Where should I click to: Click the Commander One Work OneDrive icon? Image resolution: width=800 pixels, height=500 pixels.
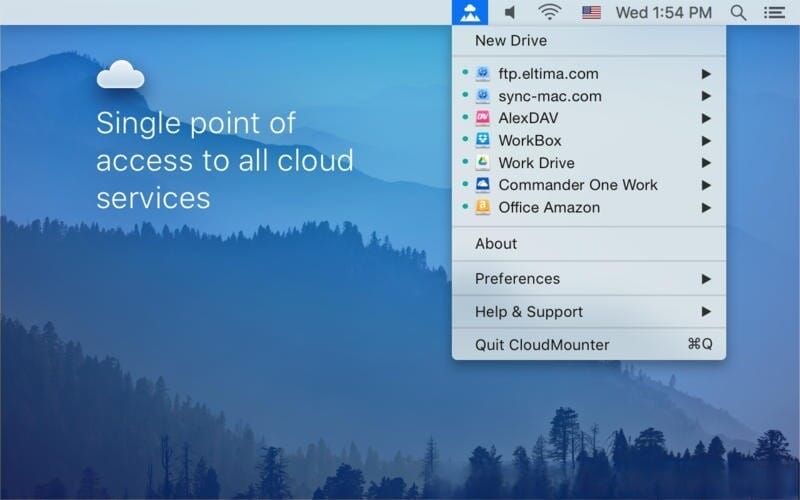[483, 185]
